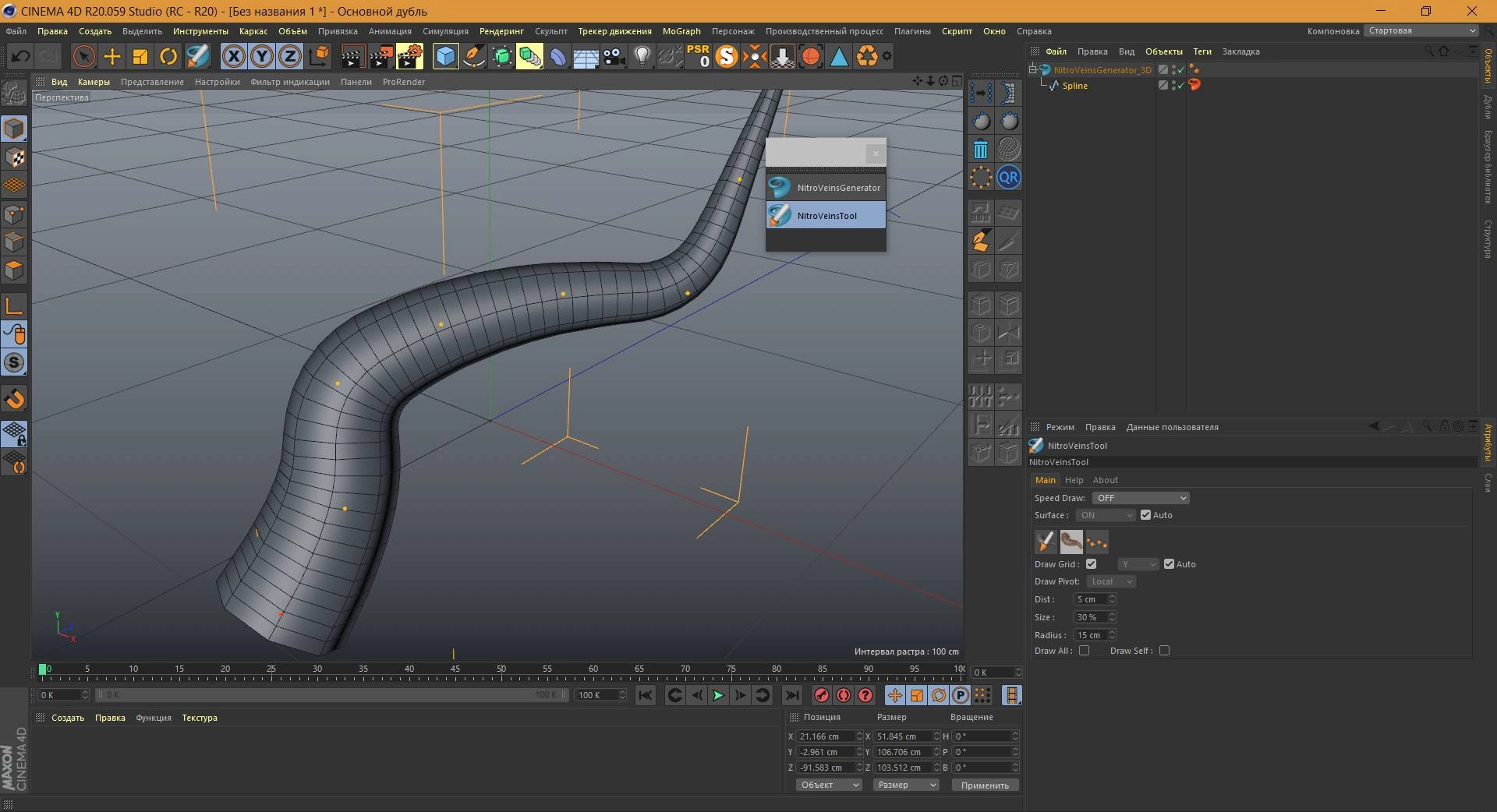Open the Создать menu
Screen dimensions: 1497x812
click(x=95, y=31)
